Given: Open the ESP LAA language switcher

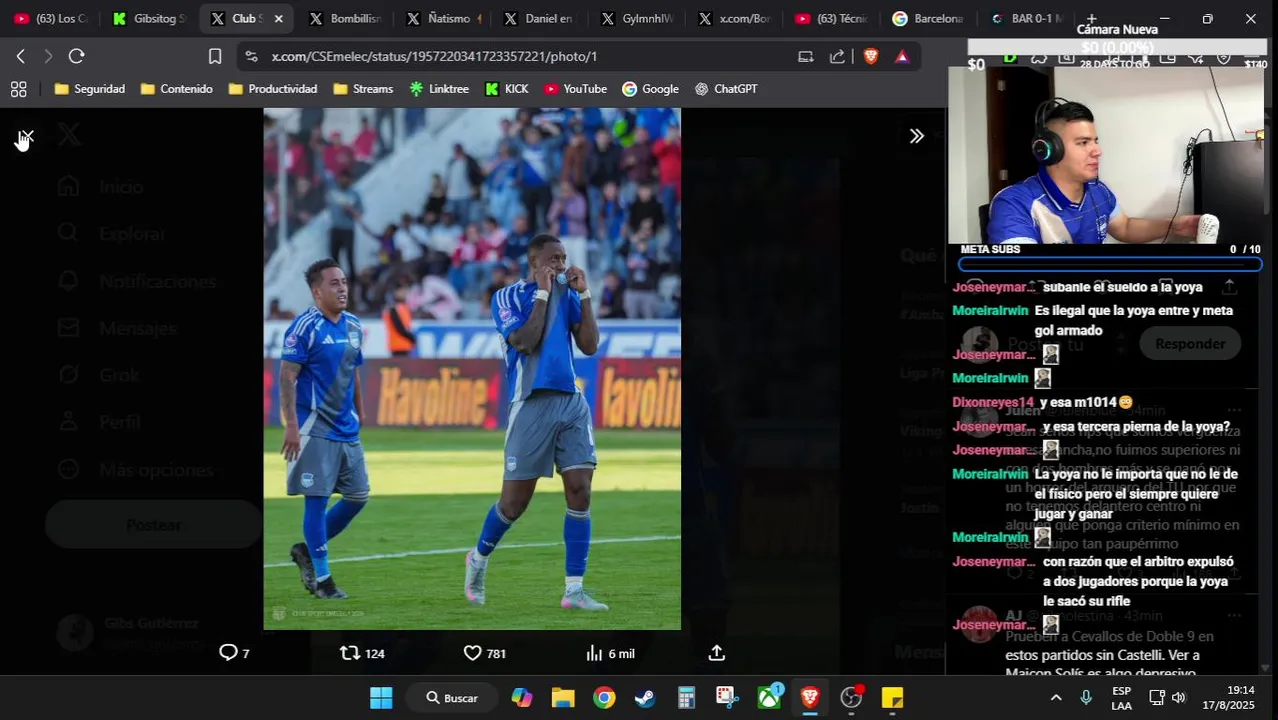Looking at the screenshot, I should [1122, 697].
